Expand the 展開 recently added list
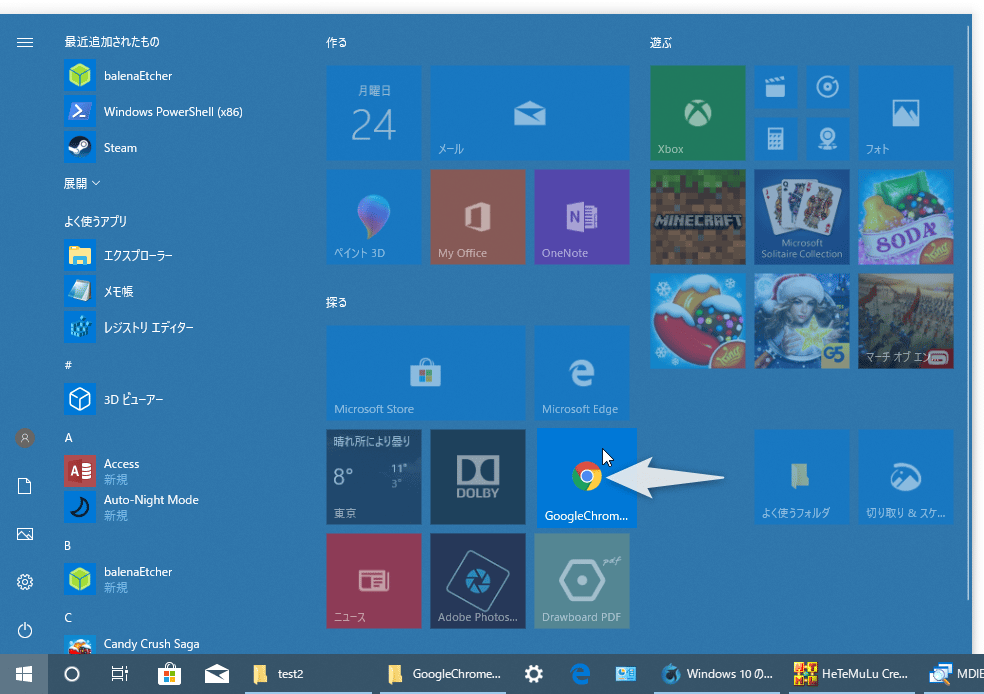984x694 pixels. coord(82,183)
